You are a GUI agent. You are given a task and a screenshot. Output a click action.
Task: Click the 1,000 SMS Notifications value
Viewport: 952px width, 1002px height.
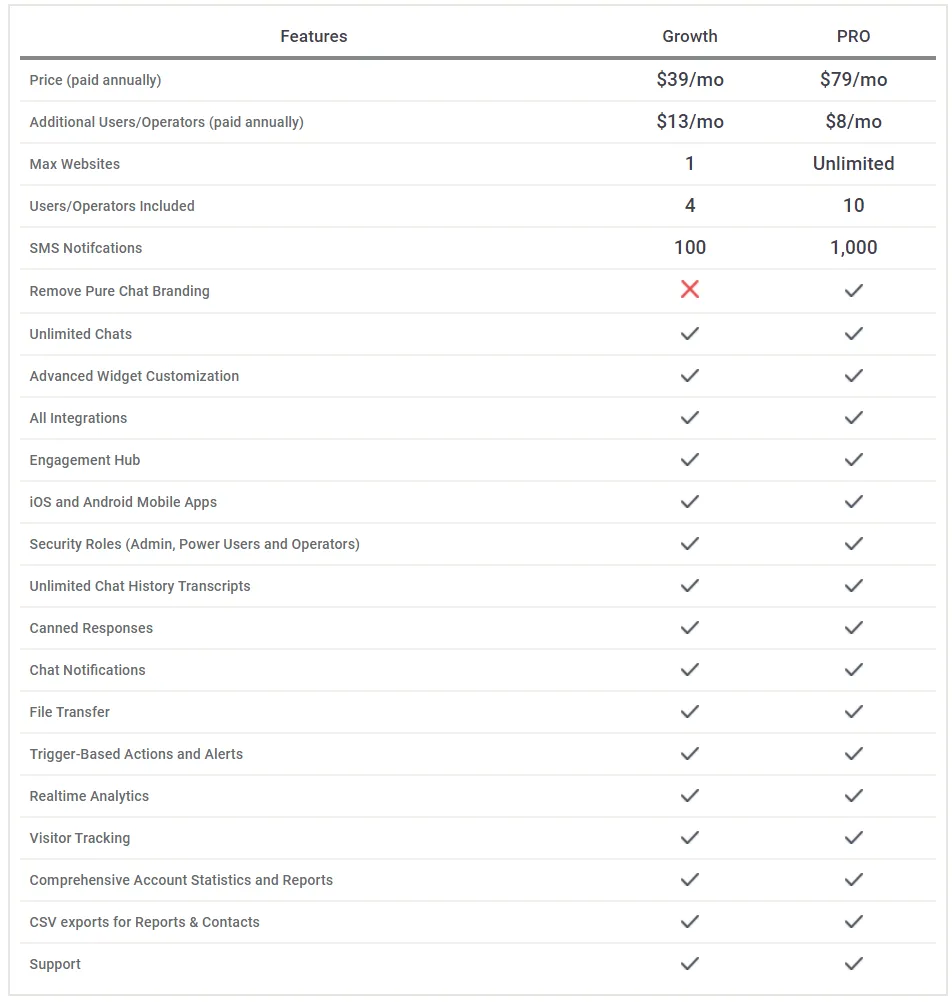tap(854, 247)
